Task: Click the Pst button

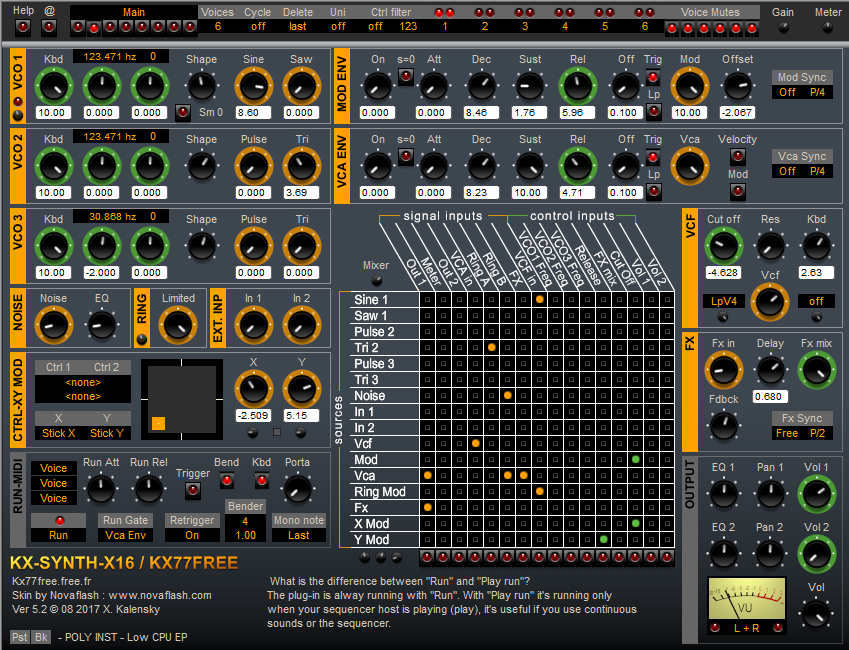Action: coord(20,637)
